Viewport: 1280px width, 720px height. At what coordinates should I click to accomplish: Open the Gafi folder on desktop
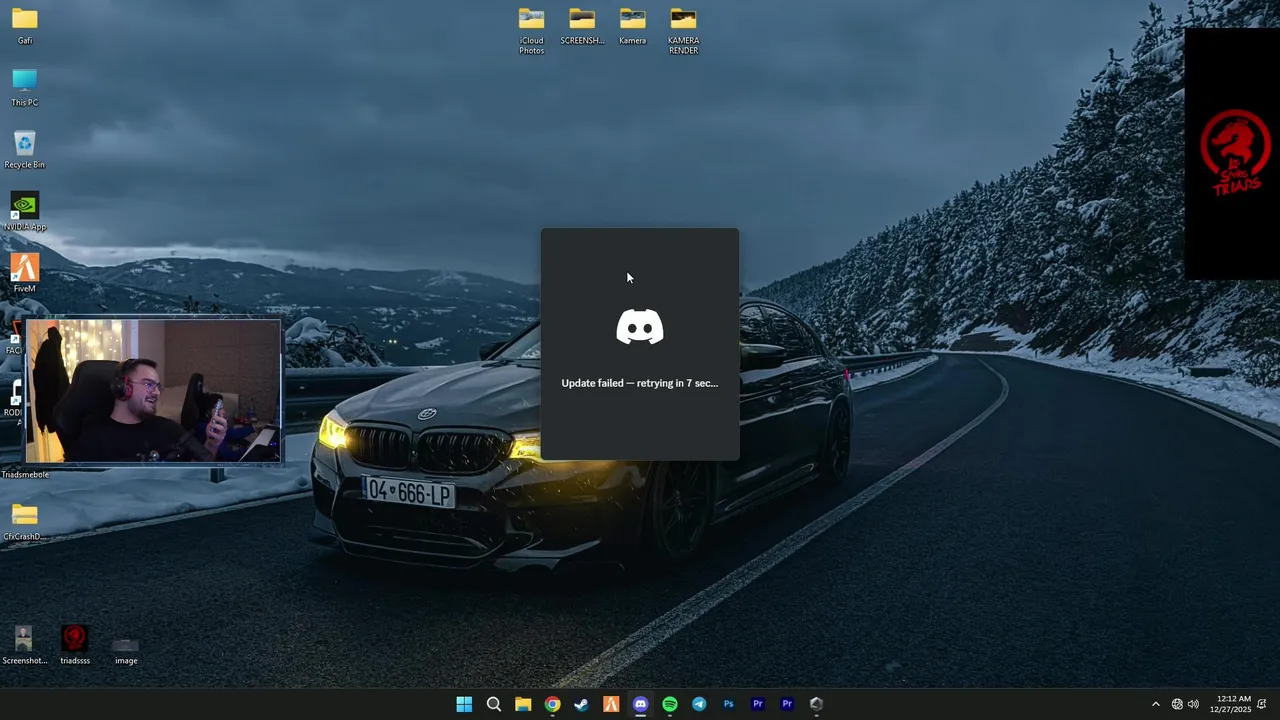click(x=25, y=26)
